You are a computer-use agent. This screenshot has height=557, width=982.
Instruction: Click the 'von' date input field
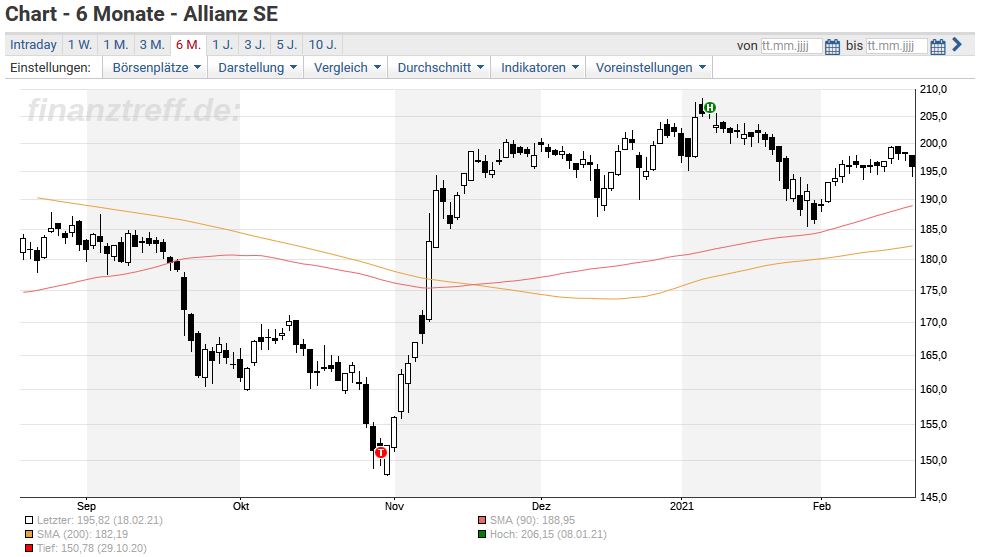click(791, 46)
